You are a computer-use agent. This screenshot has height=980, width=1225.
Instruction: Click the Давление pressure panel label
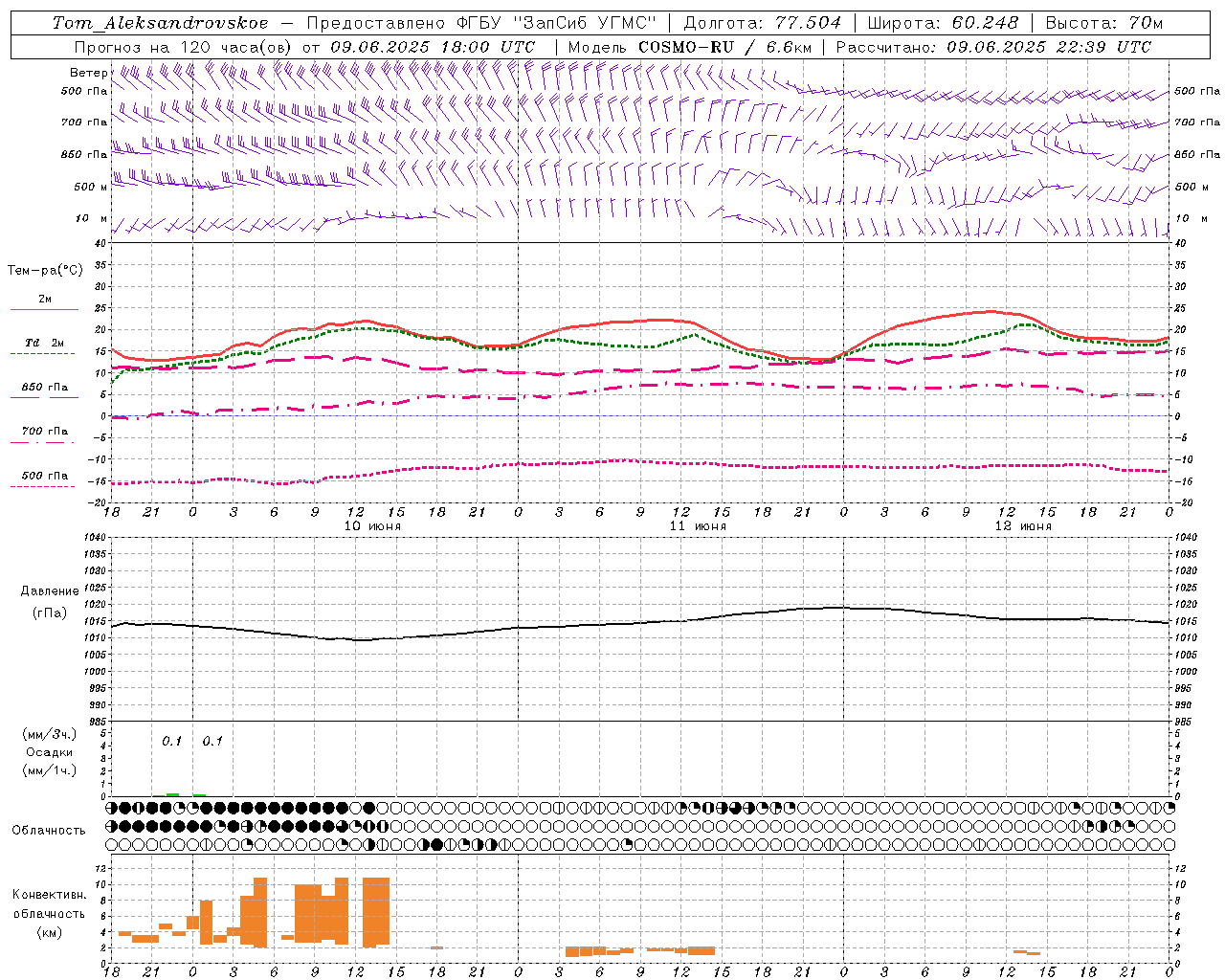coord(50,591)
